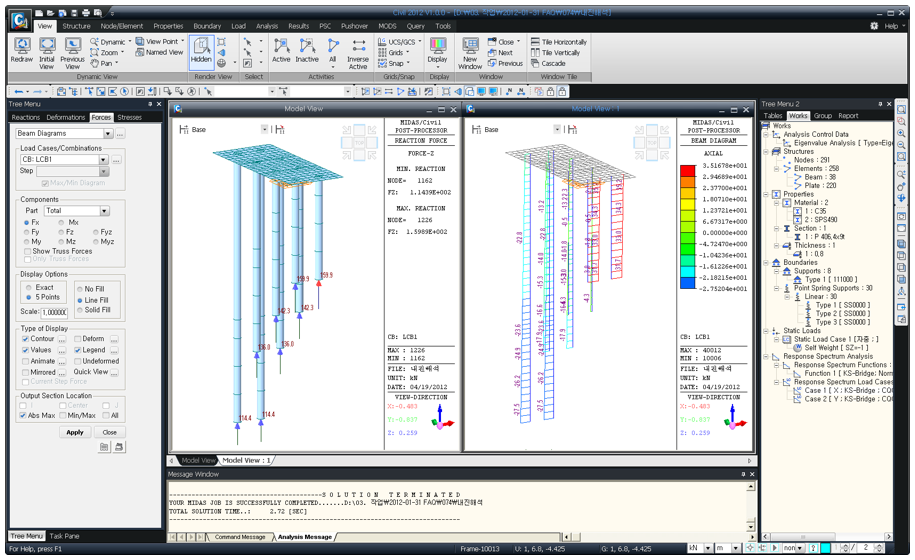
Task: Open the Display options icon
Action: click(x=437, y=51)
